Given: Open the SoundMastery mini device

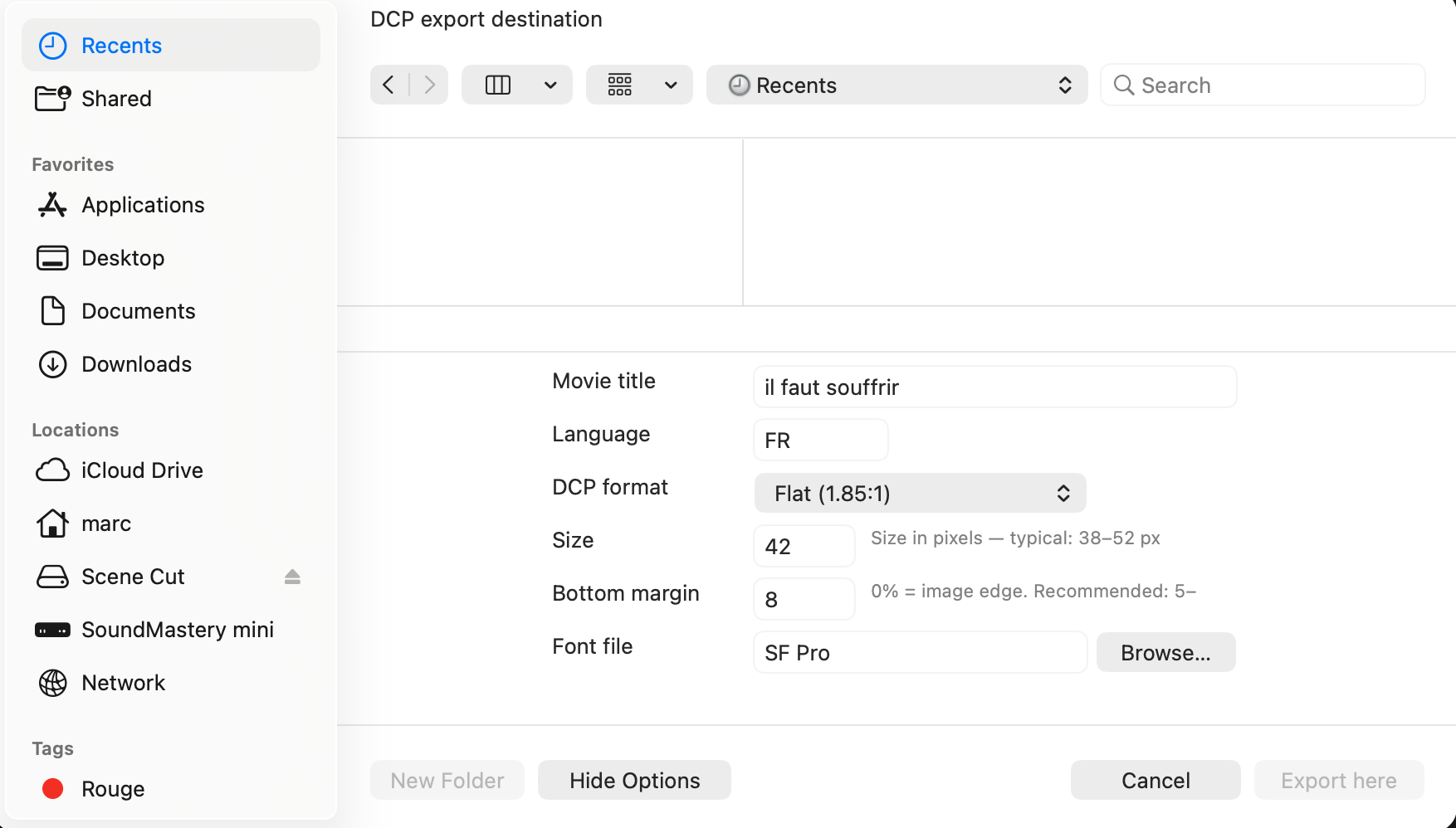Looking at the screenshot, I should 178,630.
